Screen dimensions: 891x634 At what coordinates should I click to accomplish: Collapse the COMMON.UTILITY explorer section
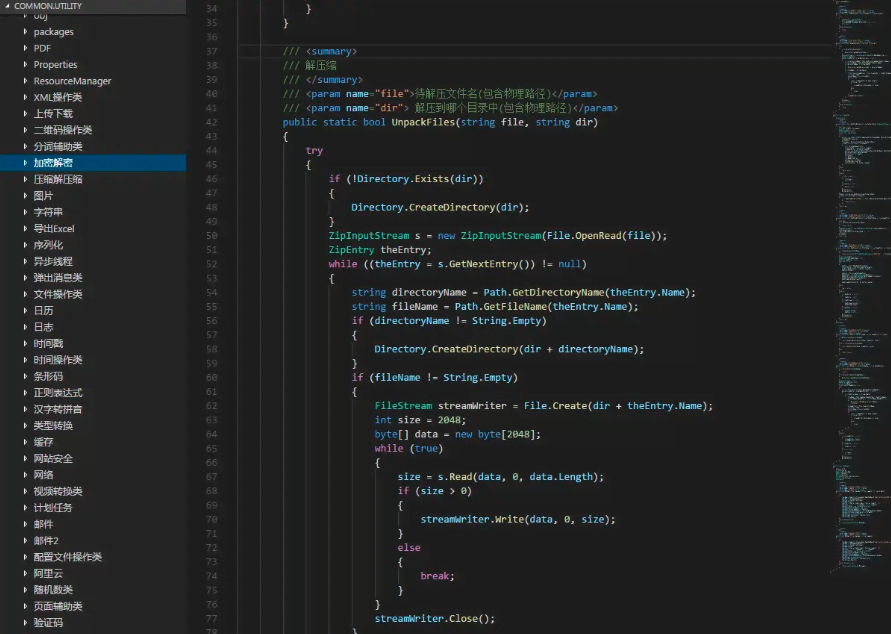pyautogui.click(x=46, y=6)
